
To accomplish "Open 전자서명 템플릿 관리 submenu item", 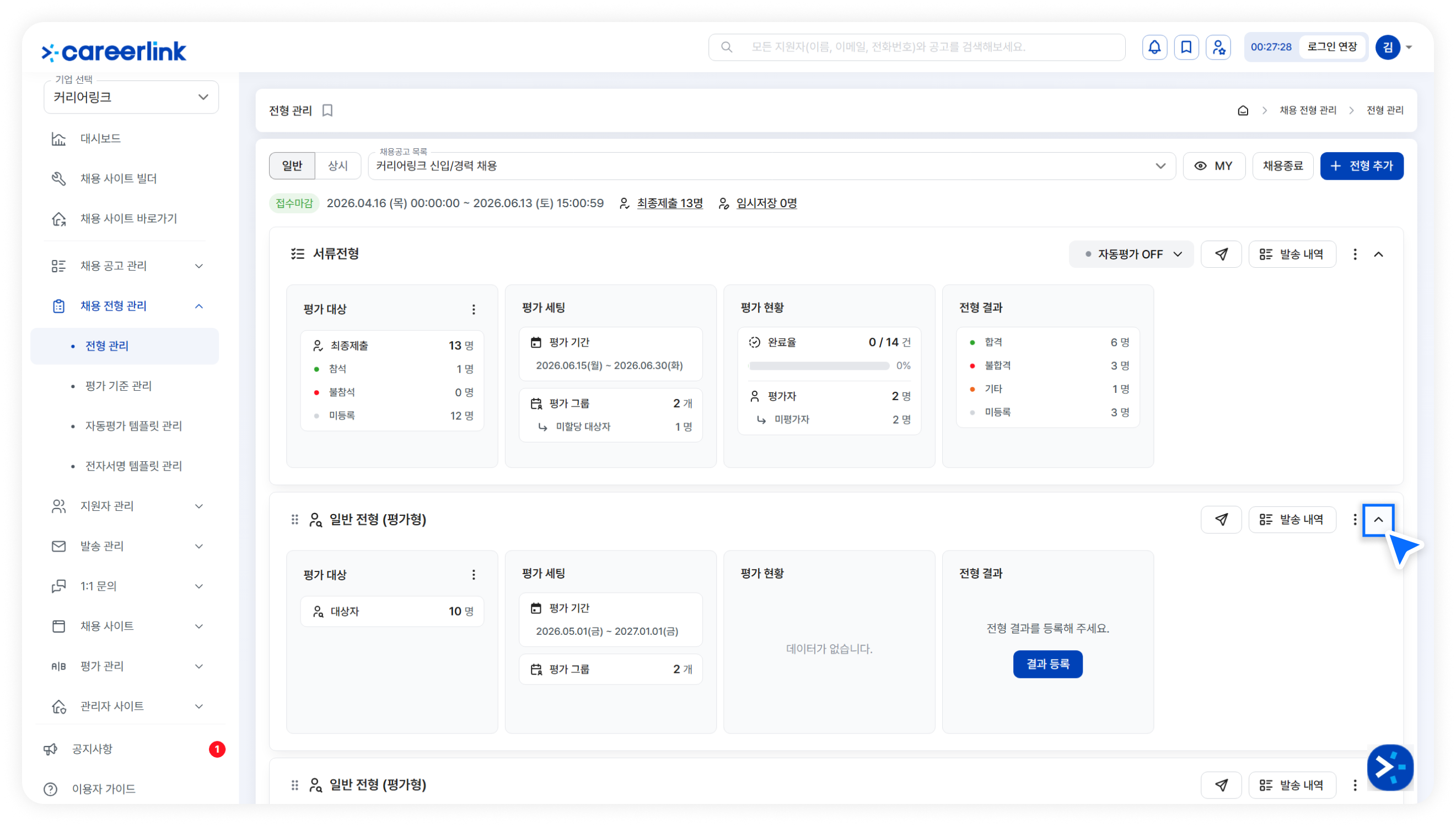I will click(133, 466).
